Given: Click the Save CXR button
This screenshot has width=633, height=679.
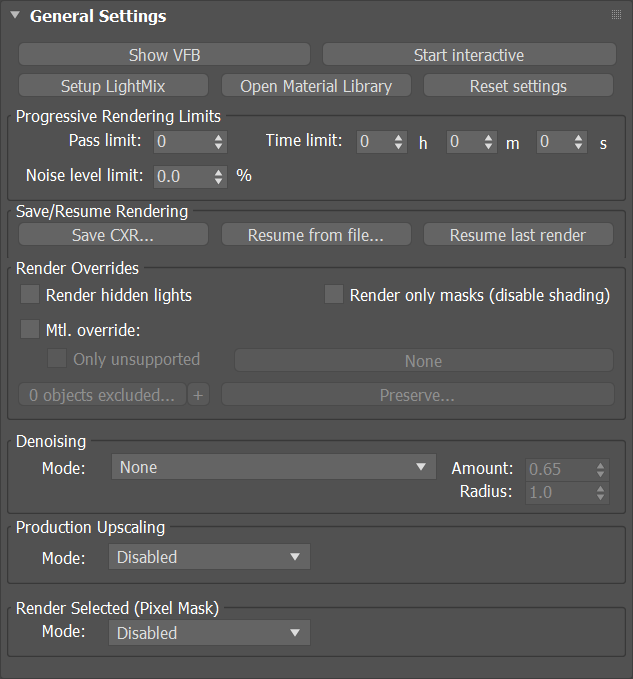Looking at the screenshot, I should tap(113, 235).
